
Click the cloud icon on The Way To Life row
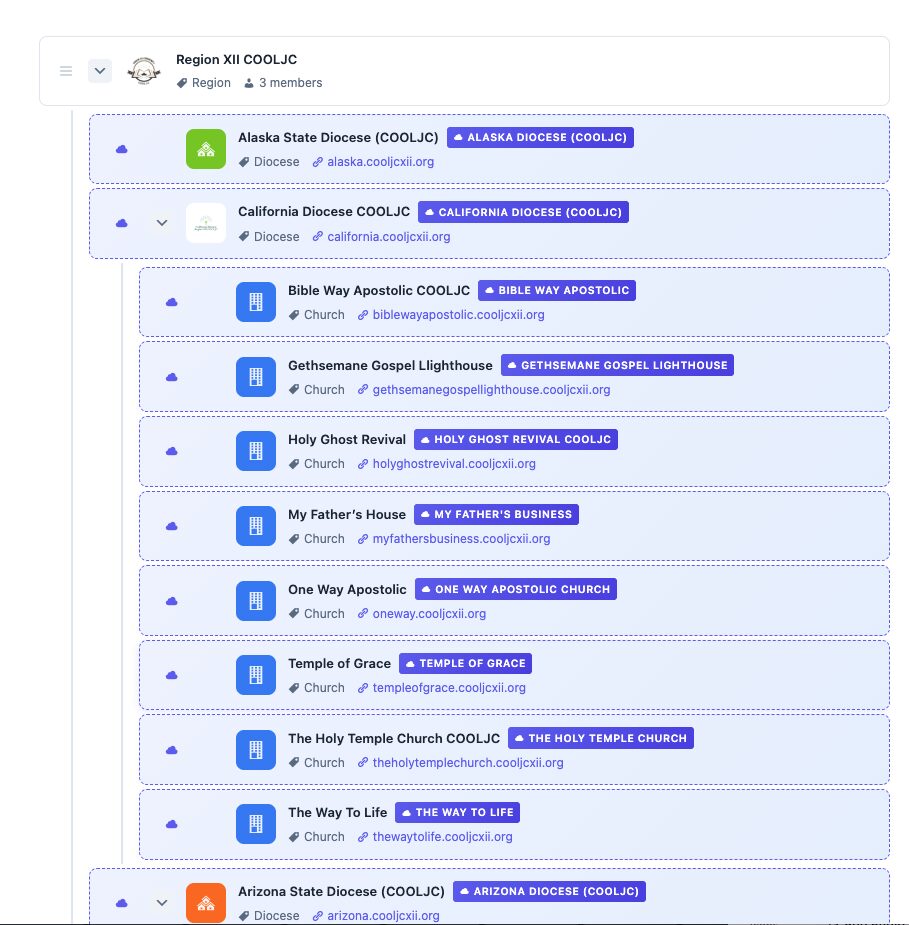[171, 824]
